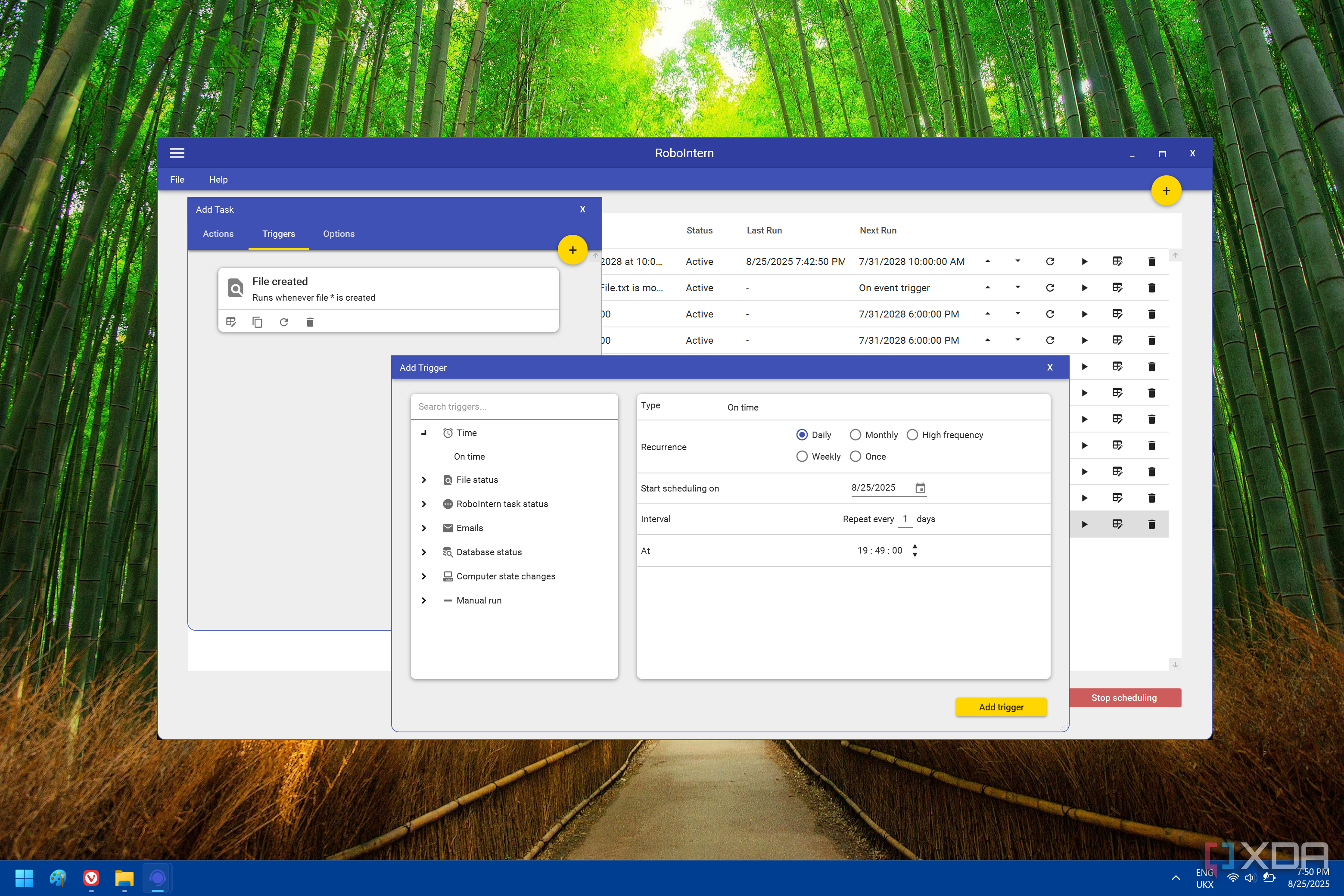The height and width of the screenshot is (896, 1344).
Task: Switch to the Actions tab in Add Task
Action: point(218,234)
